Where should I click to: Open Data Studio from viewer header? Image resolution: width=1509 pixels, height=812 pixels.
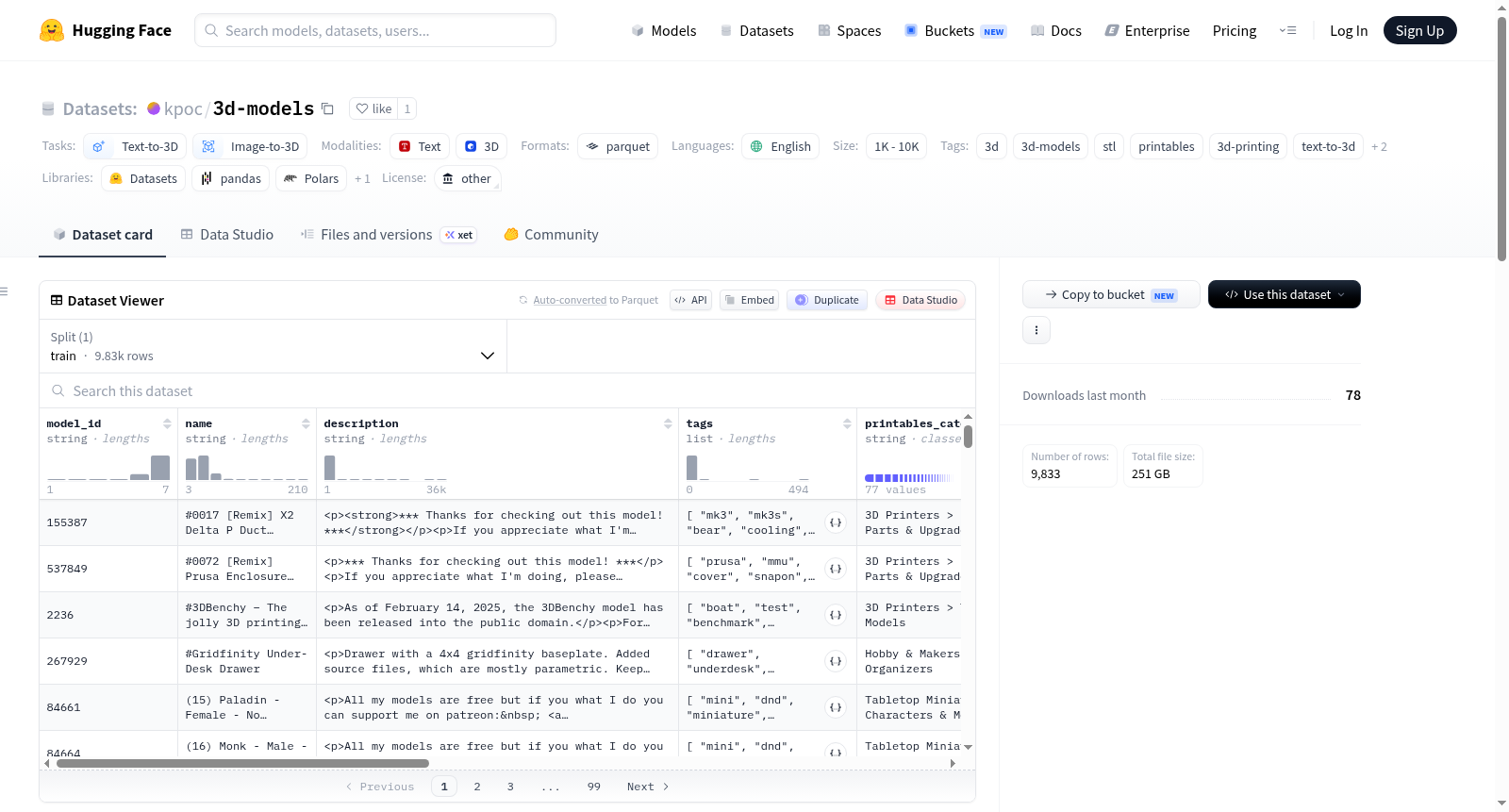[x=920, y=300]
